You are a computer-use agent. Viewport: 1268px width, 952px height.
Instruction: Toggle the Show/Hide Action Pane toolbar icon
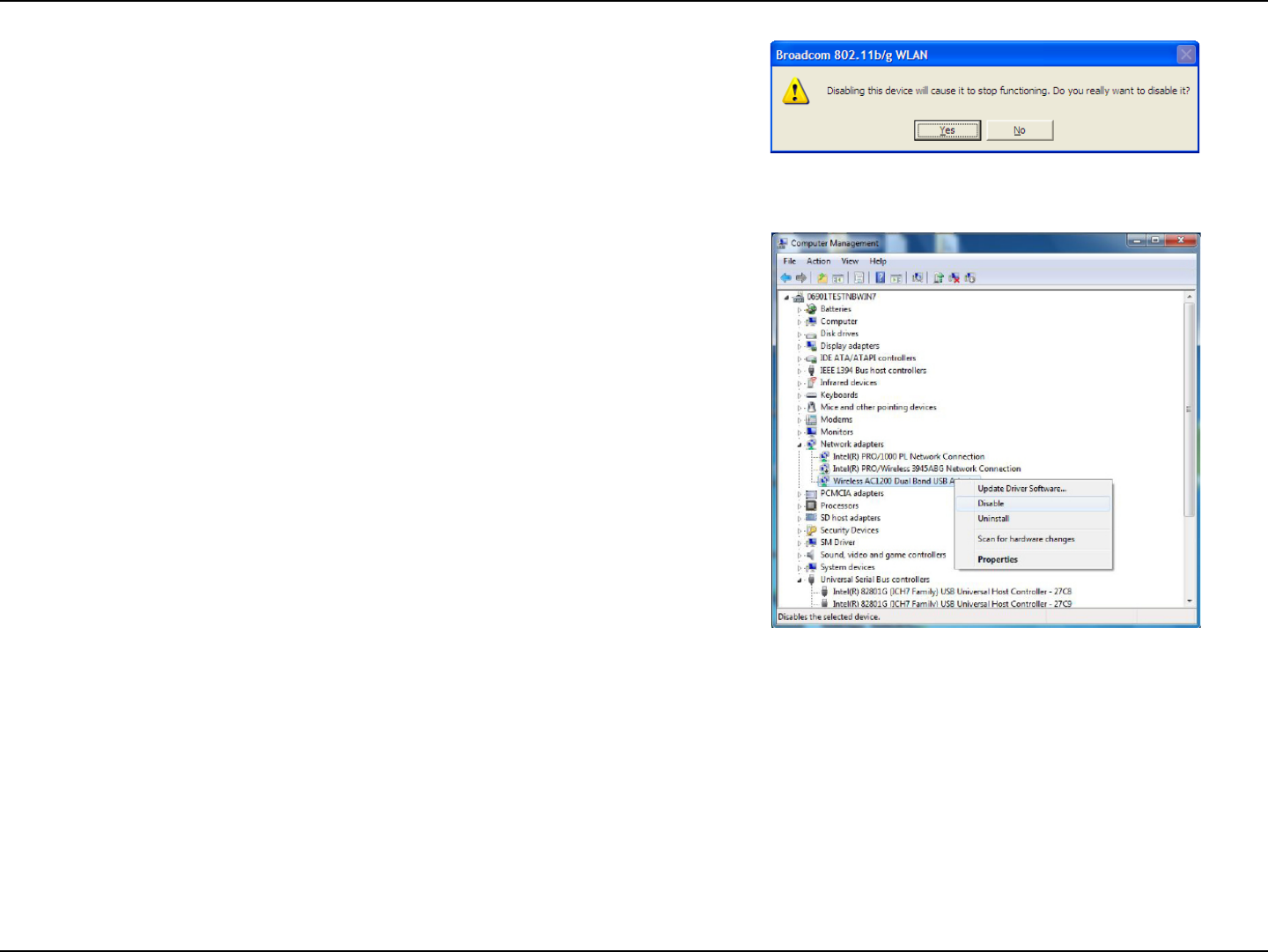[x=896, y=278]
